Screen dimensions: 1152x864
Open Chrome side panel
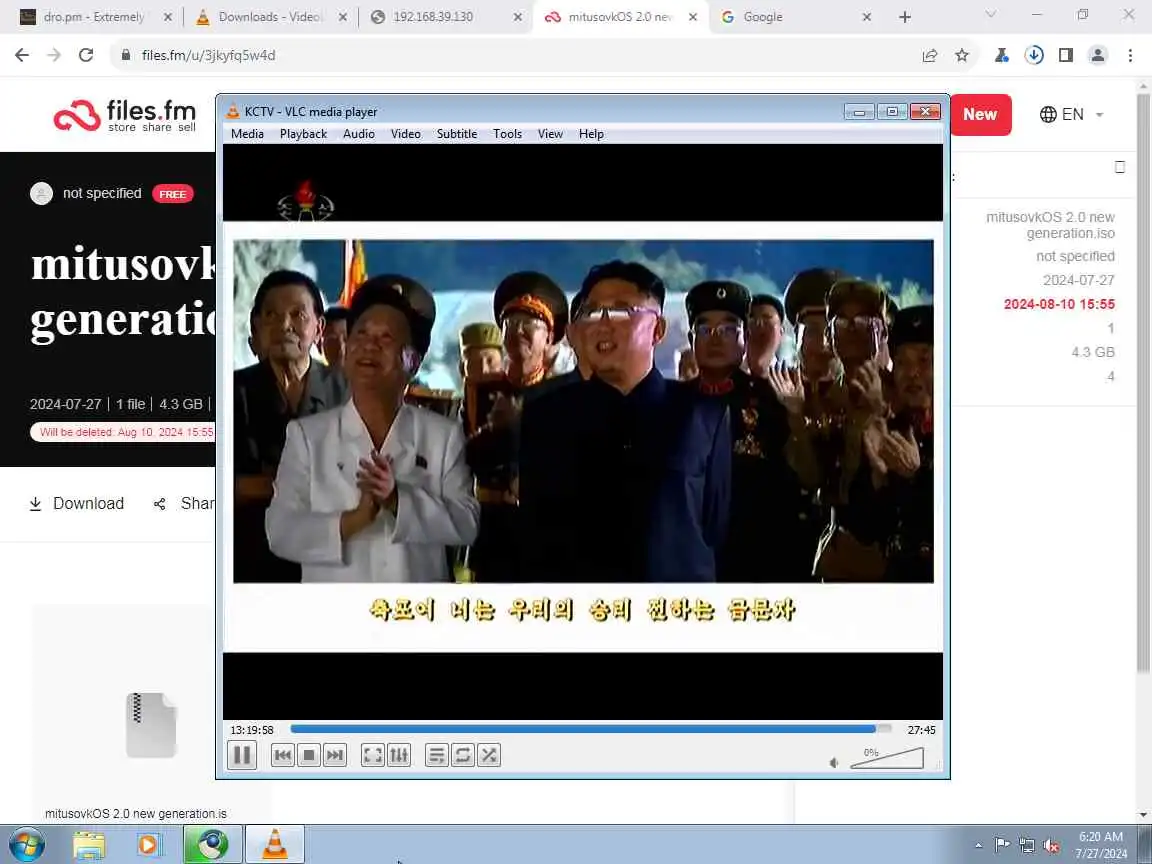[1065, 55]
